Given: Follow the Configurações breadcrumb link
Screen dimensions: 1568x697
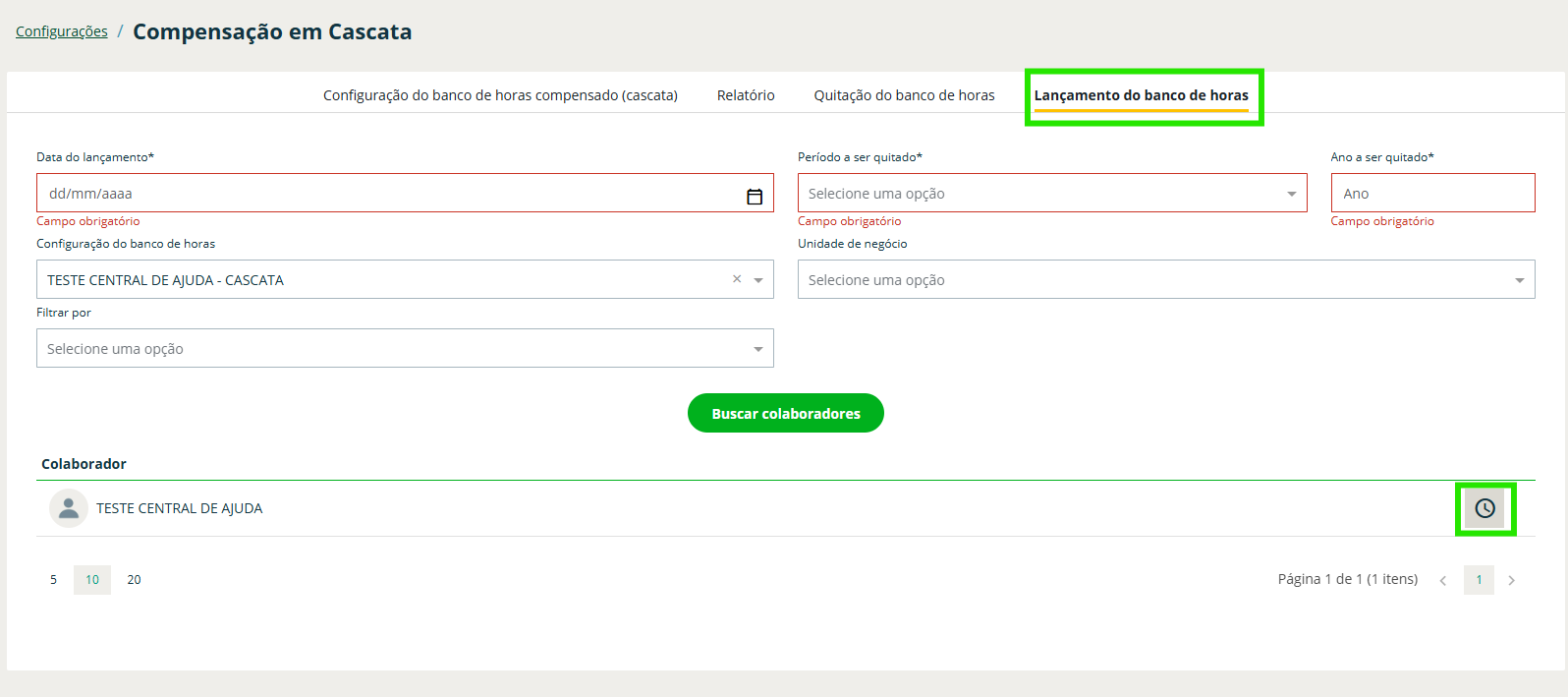Looking at the screenshot, I should 62,31.
